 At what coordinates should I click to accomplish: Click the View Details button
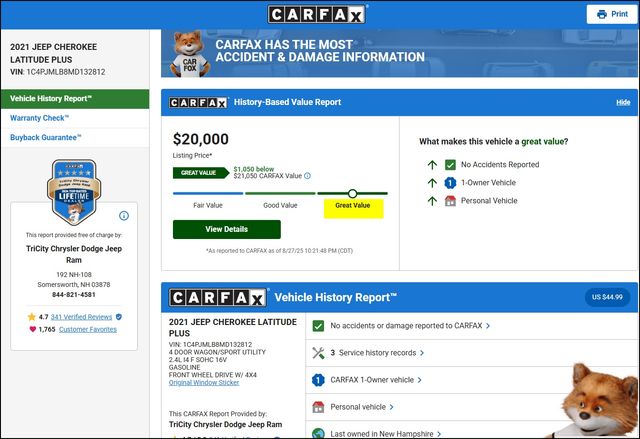pos(227,229)
